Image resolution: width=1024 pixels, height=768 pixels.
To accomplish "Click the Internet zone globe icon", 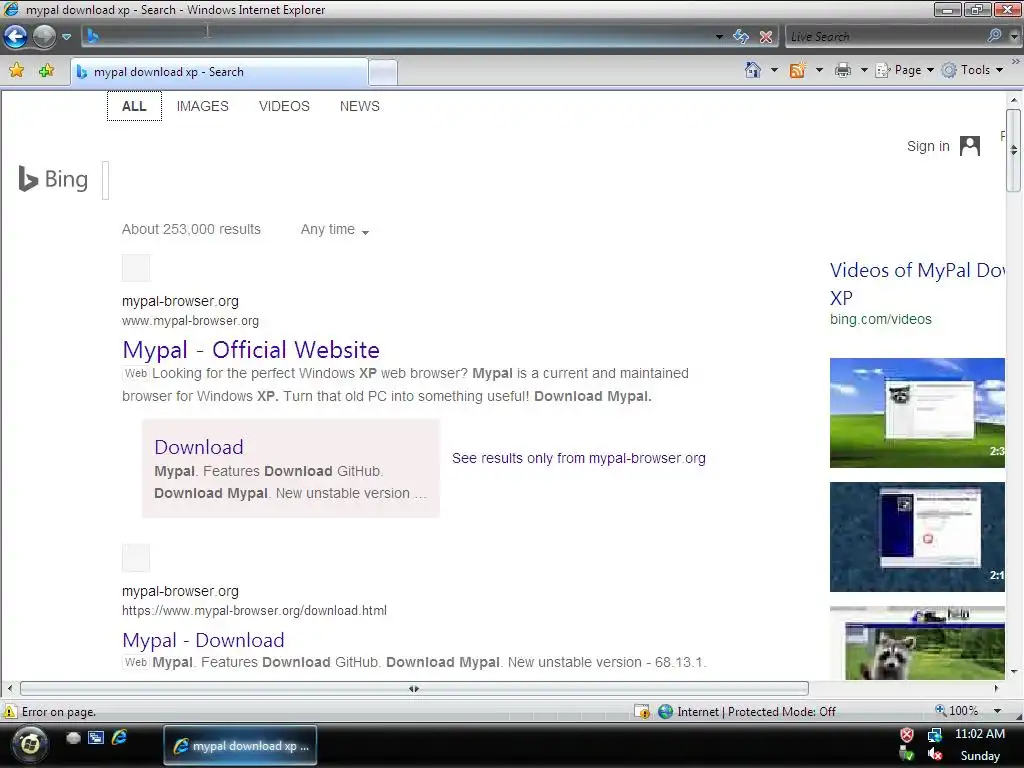I will coord(665,712).
